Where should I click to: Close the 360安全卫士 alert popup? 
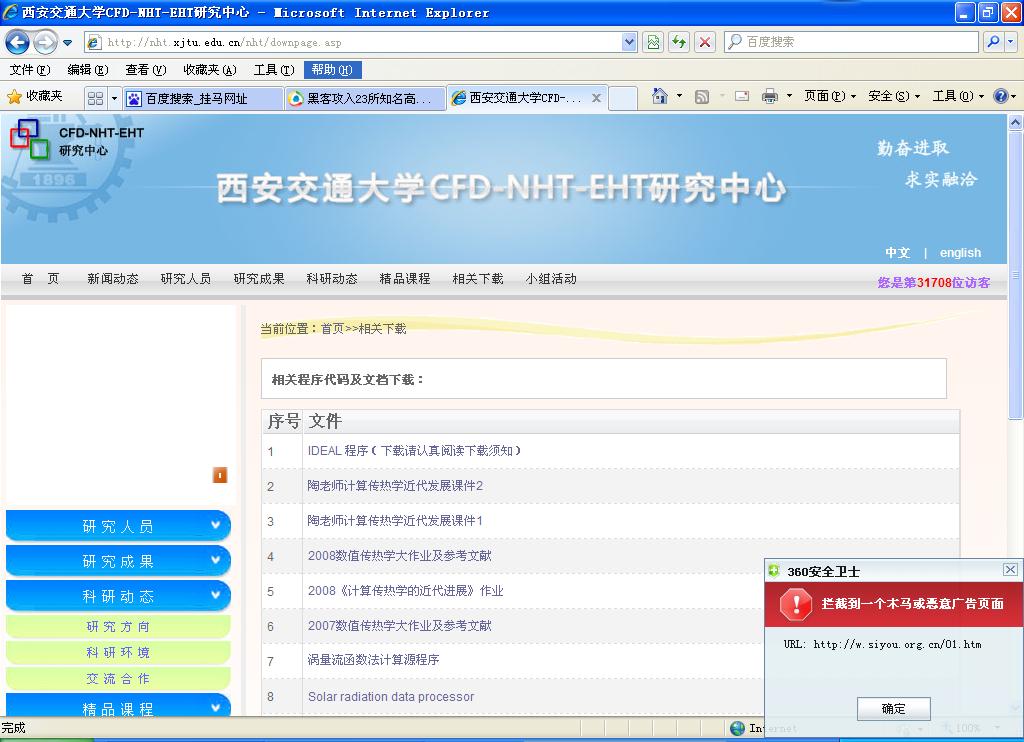1010,570
